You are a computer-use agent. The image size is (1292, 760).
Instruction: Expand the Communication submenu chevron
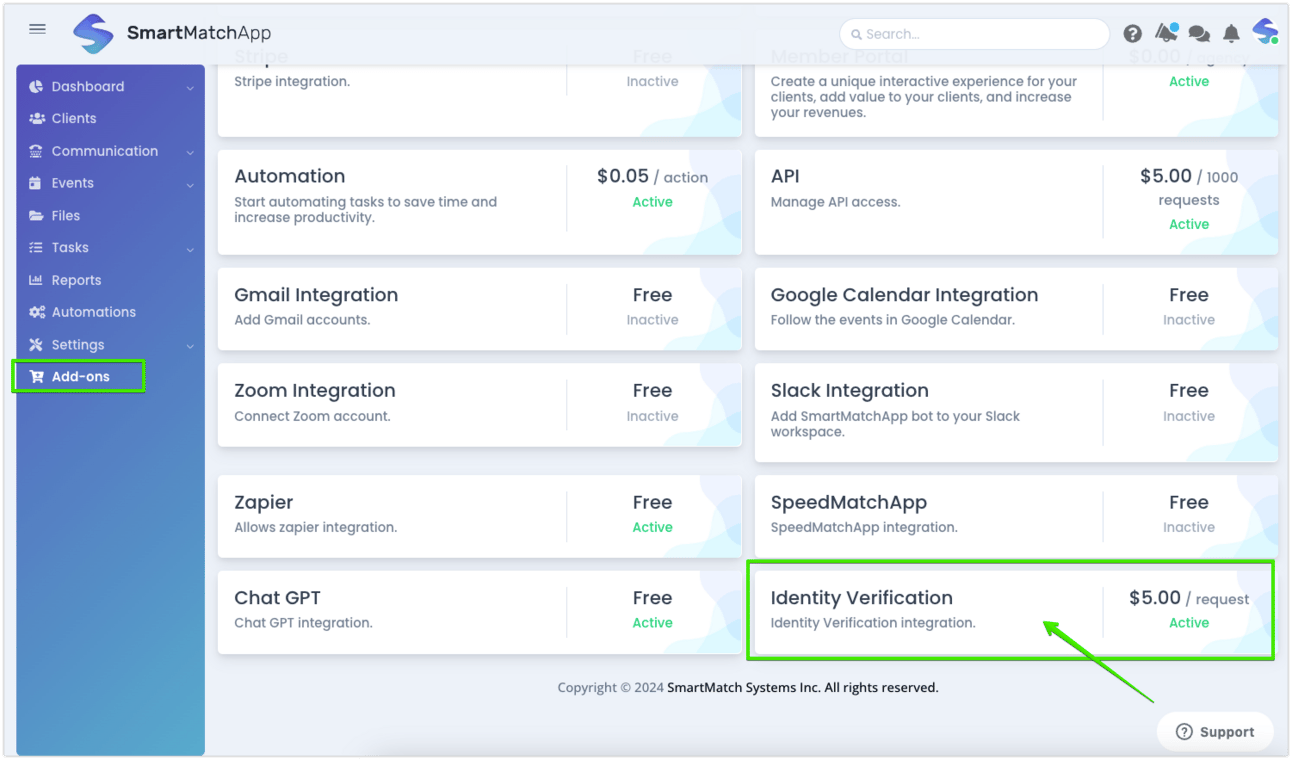tap(190, 152)
